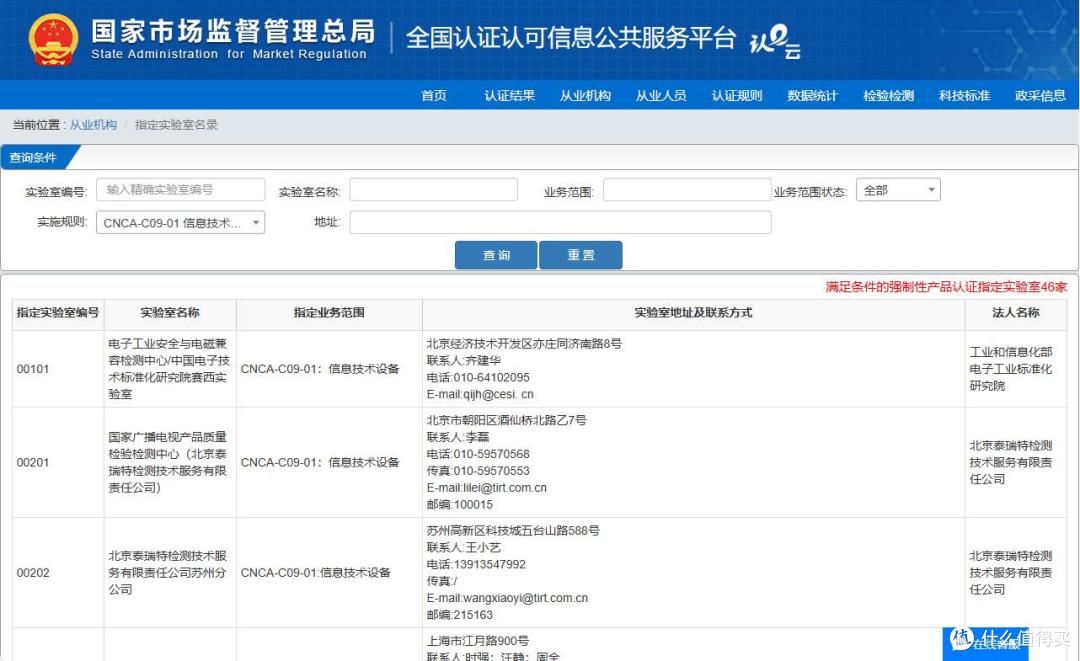1080x661 pixels.
Task: Open the 数据统计 menu item
Action: click(813, 96)
